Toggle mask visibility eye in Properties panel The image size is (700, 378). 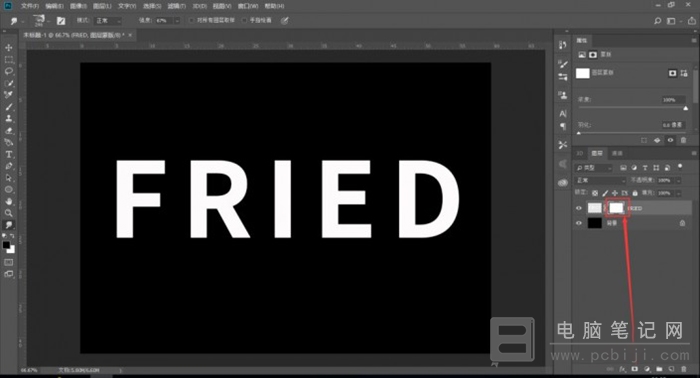click(670, 140)
